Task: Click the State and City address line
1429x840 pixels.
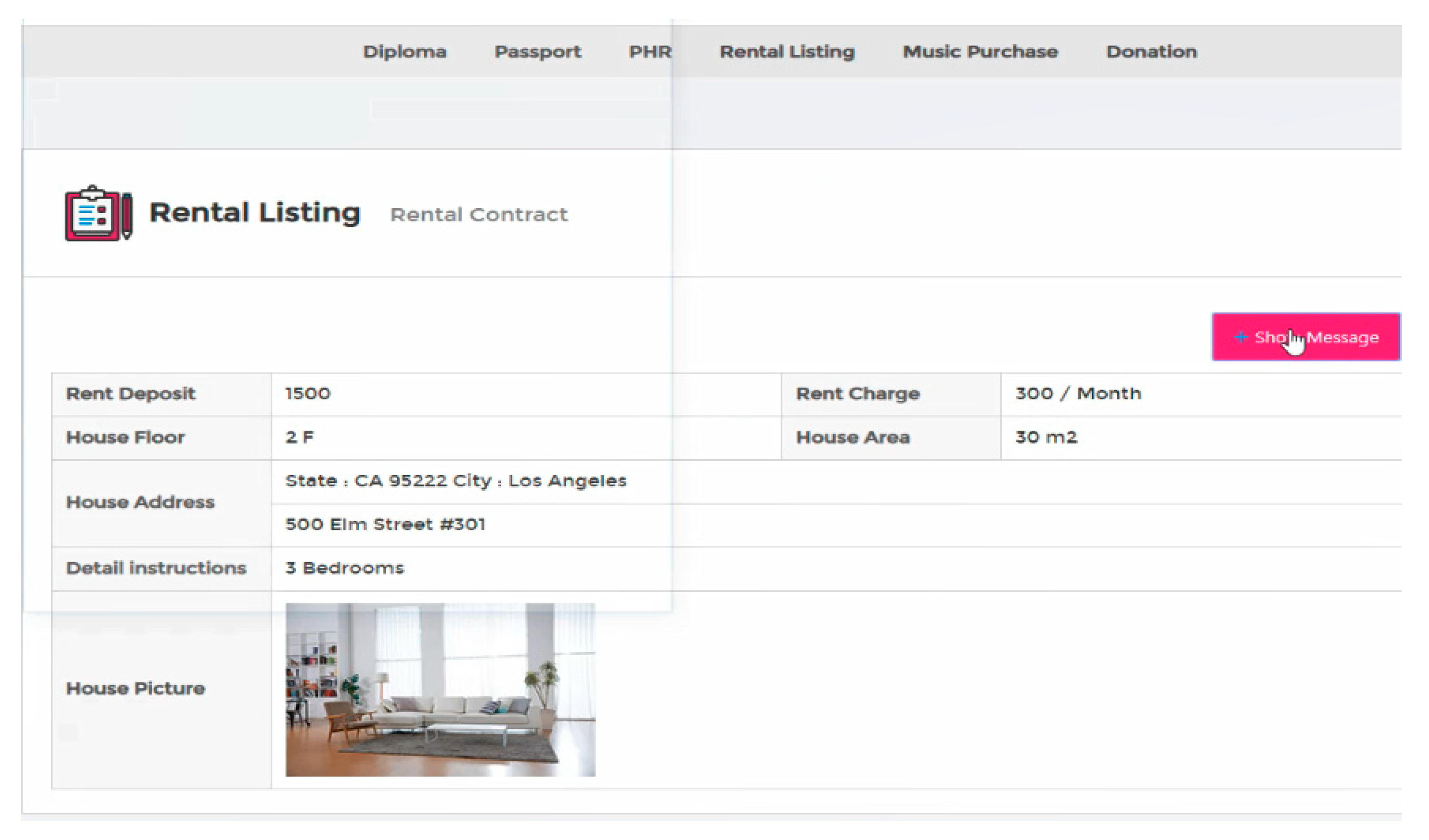Action: coord(456,481)
